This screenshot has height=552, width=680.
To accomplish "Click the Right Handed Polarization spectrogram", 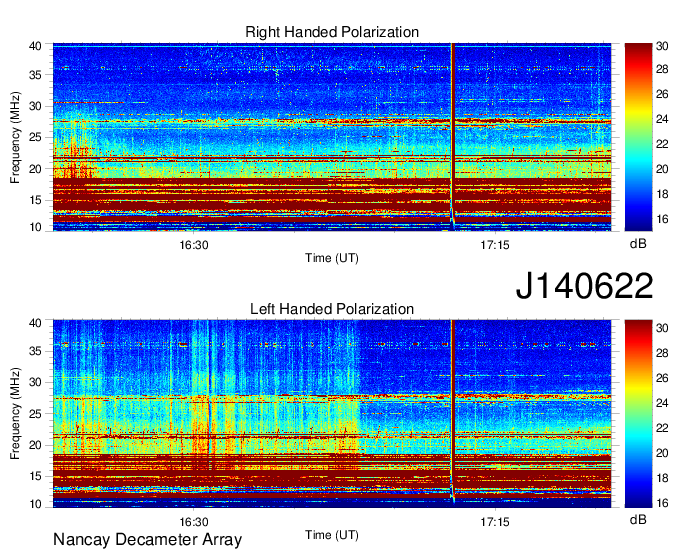I will coord(332,137).
